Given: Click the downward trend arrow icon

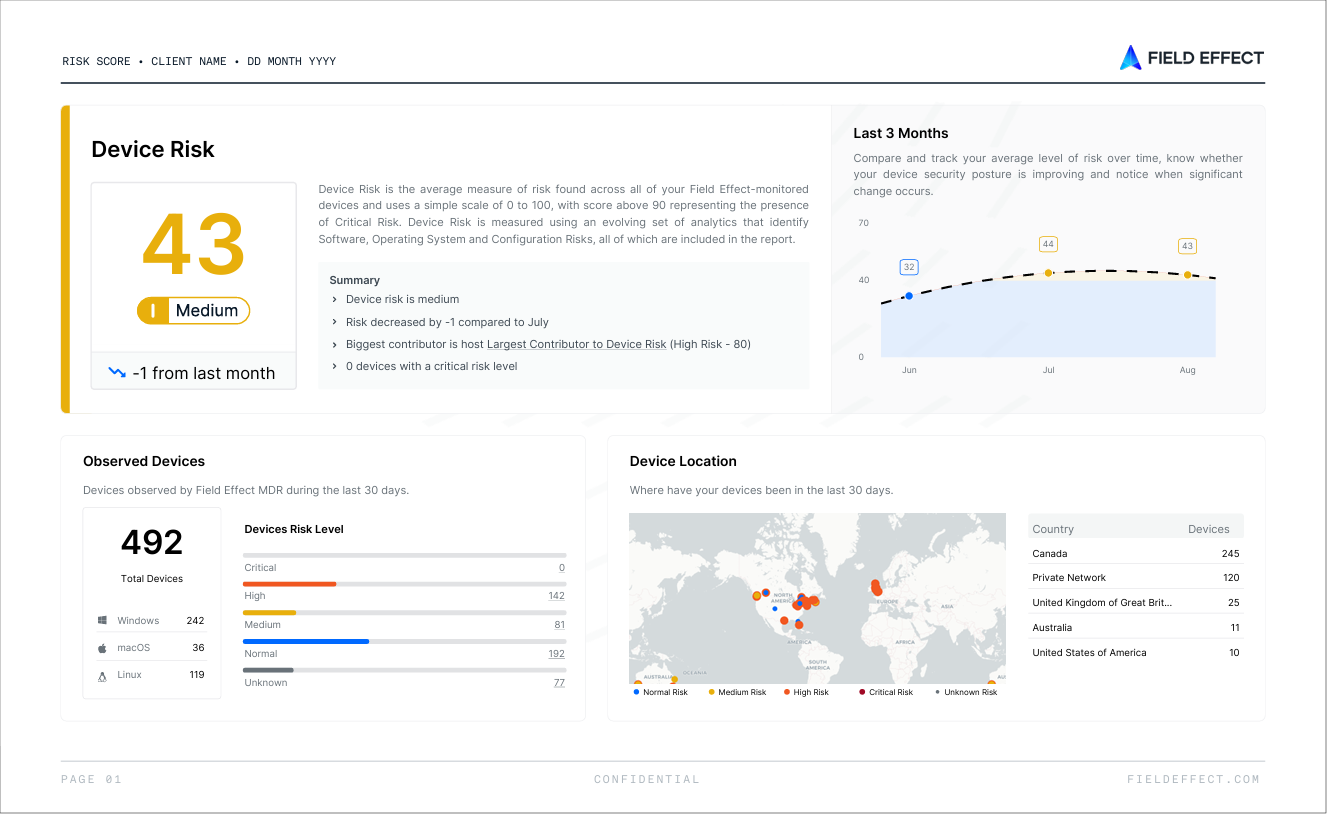Looking at the screenshot, I should [117, 373].
